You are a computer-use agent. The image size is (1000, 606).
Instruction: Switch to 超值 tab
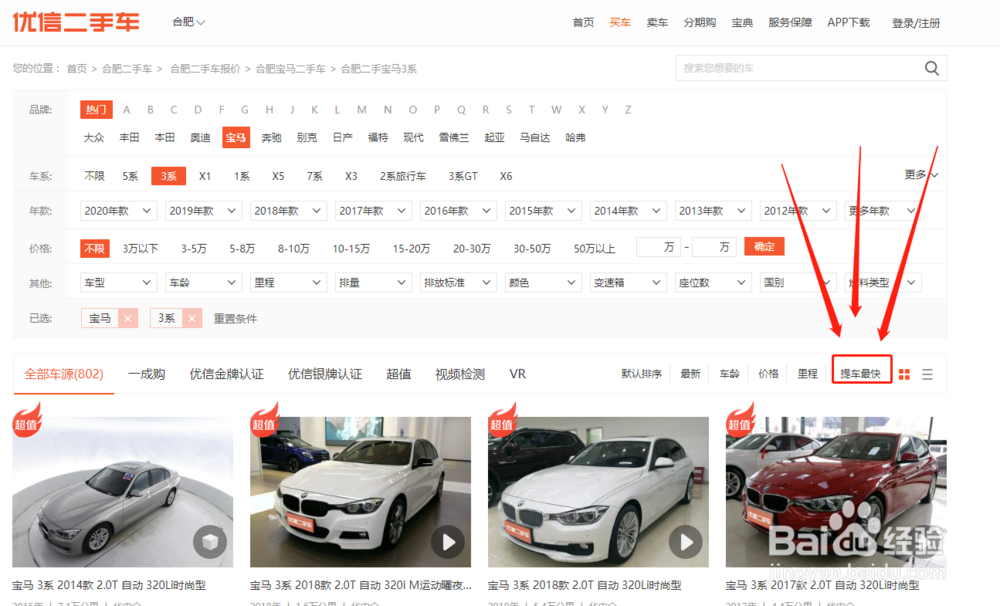pos(399,374)
